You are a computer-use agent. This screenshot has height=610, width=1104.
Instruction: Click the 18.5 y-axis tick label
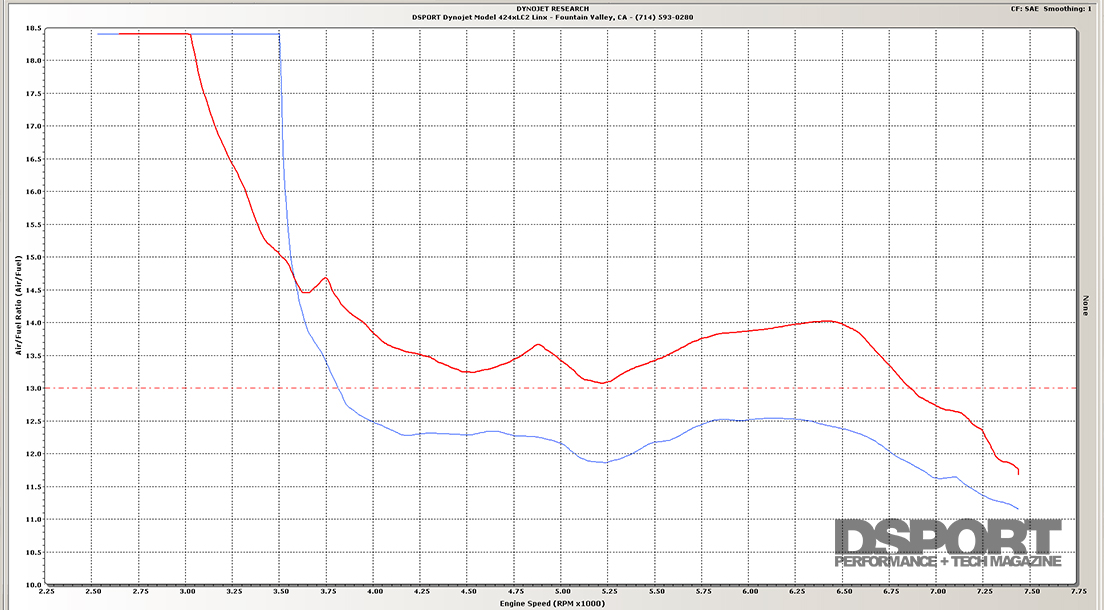coord(32,28)
